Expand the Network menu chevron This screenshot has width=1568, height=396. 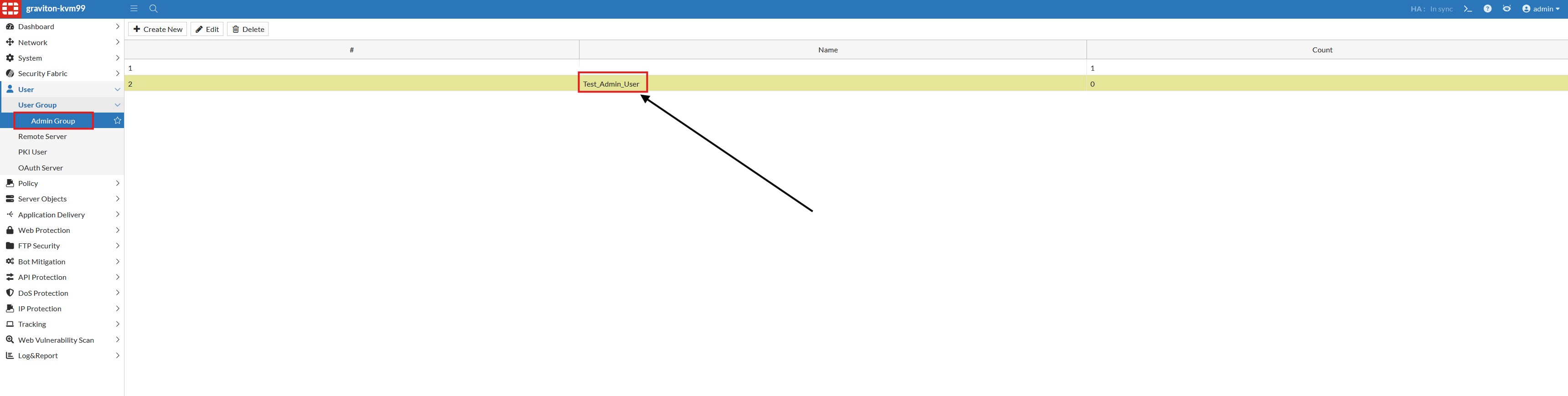(118, 42)
